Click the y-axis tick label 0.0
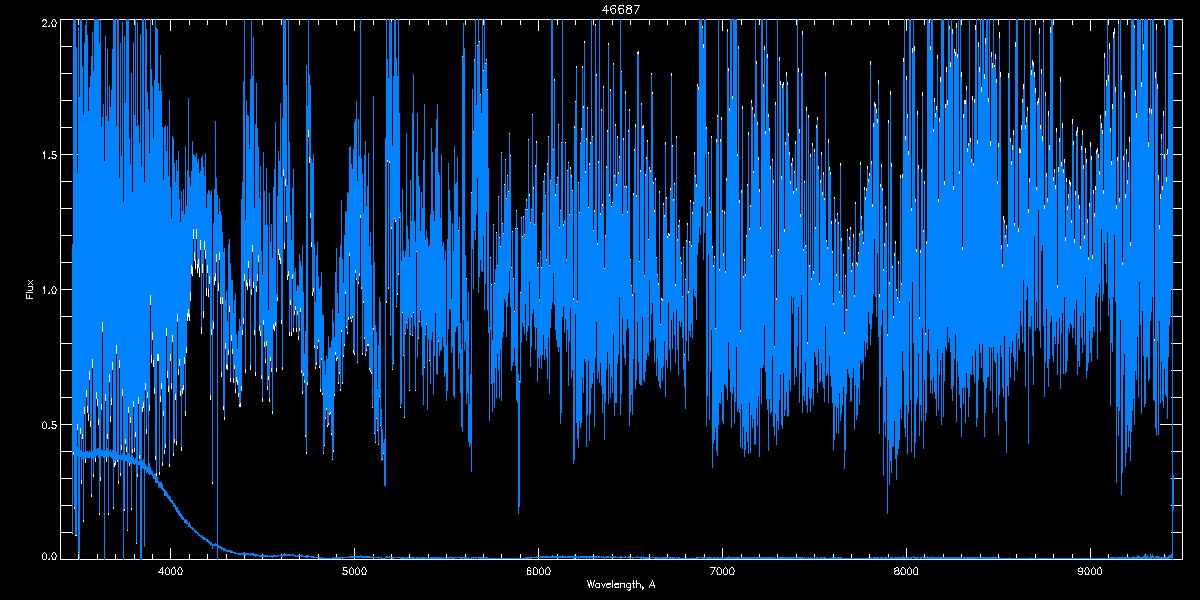 click(48, 555)
